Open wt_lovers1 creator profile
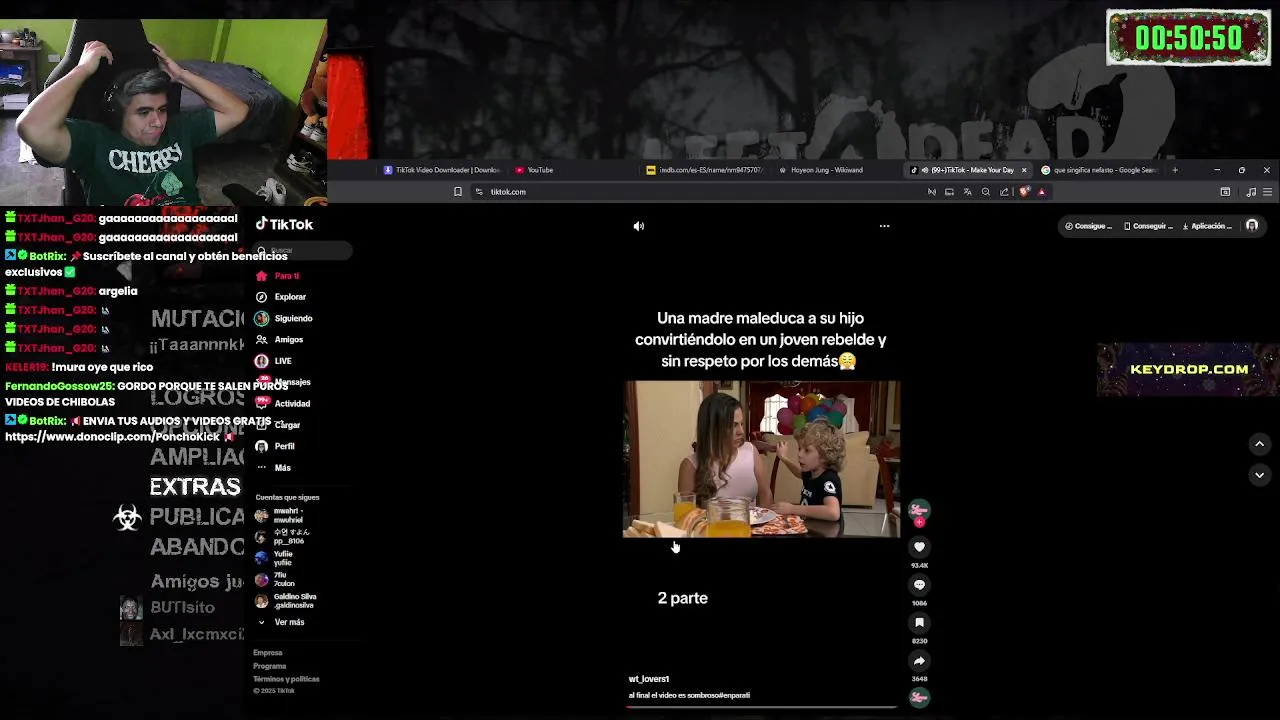Image resolution: width=1280 pixels, height=720 pixels. (x=648, y=679)
